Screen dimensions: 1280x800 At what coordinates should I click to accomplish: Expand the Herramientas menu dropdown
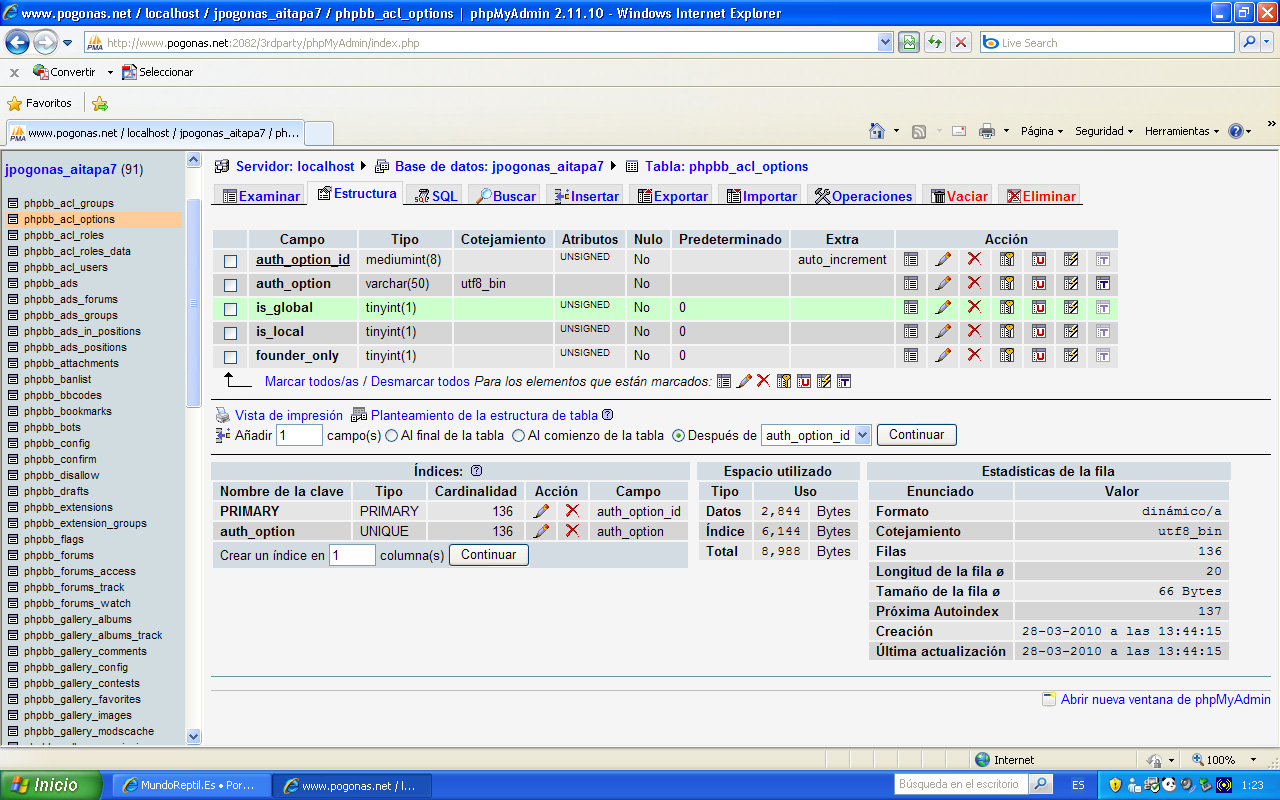(1216, 131)
